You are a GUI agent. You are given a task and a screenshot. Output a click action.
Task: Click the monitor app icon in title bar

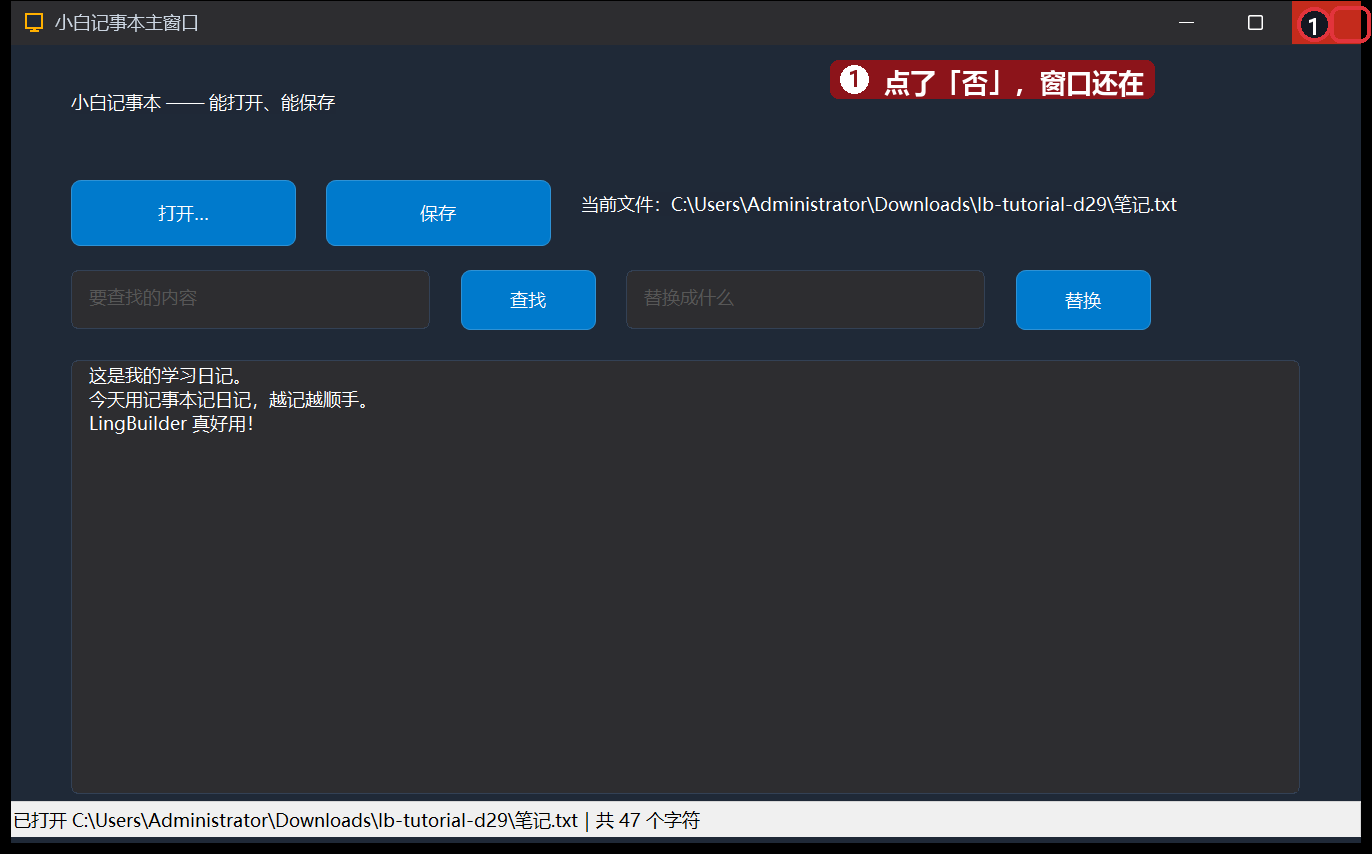coord(34,23)
